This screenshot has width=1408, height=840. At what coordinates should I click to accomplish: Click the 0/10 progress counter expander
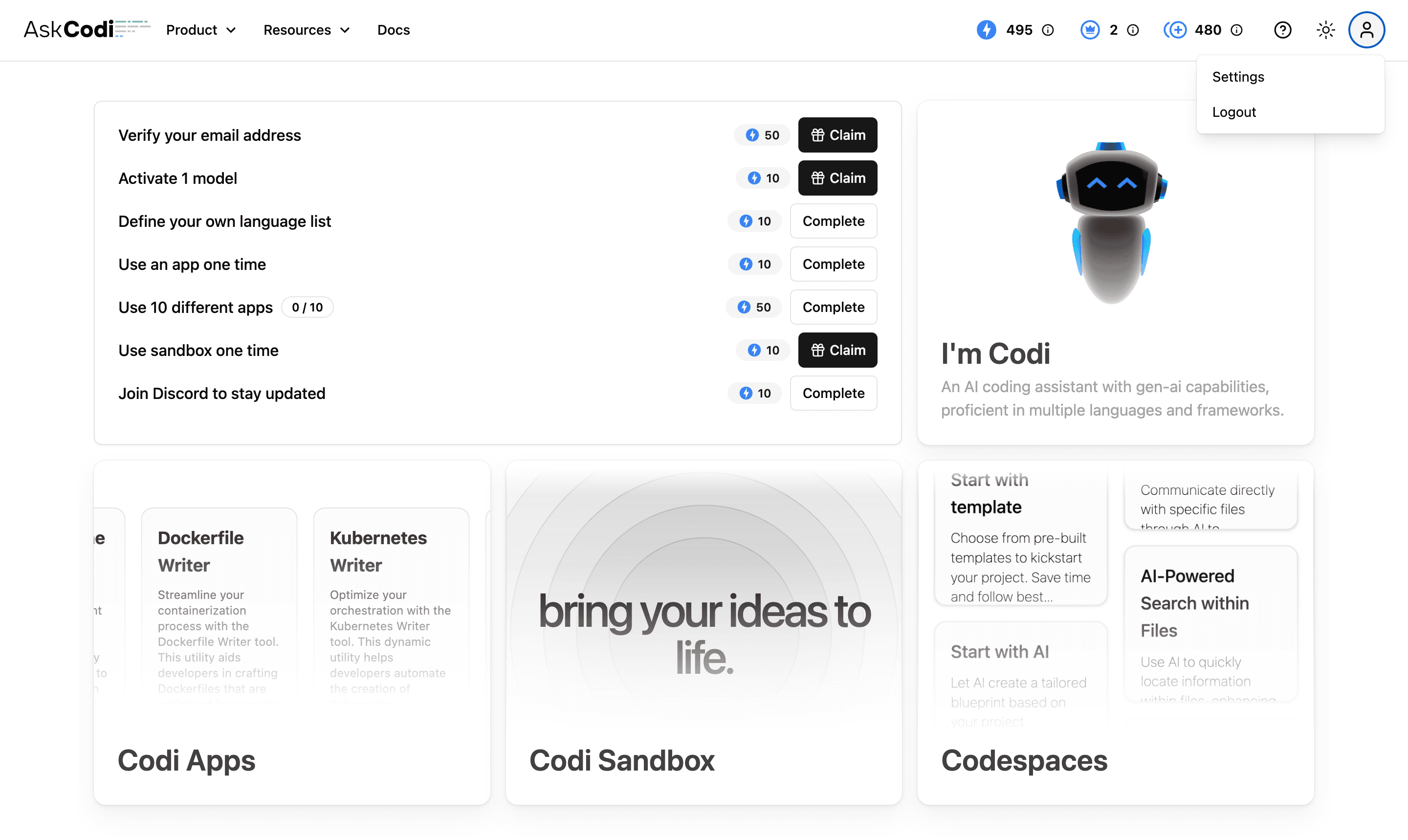click(x=307, y=307)
